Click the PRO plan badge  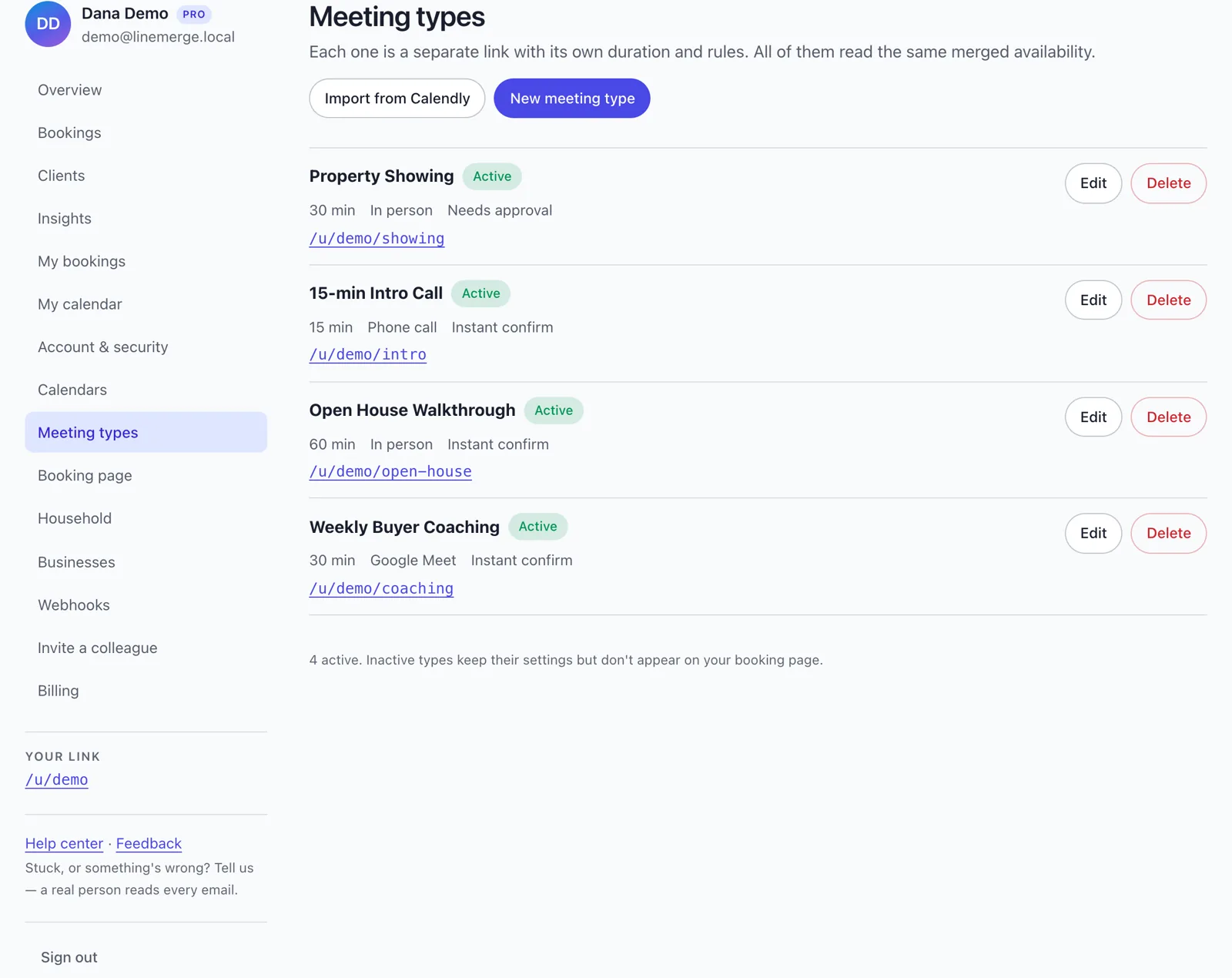(x=194, y=15)
